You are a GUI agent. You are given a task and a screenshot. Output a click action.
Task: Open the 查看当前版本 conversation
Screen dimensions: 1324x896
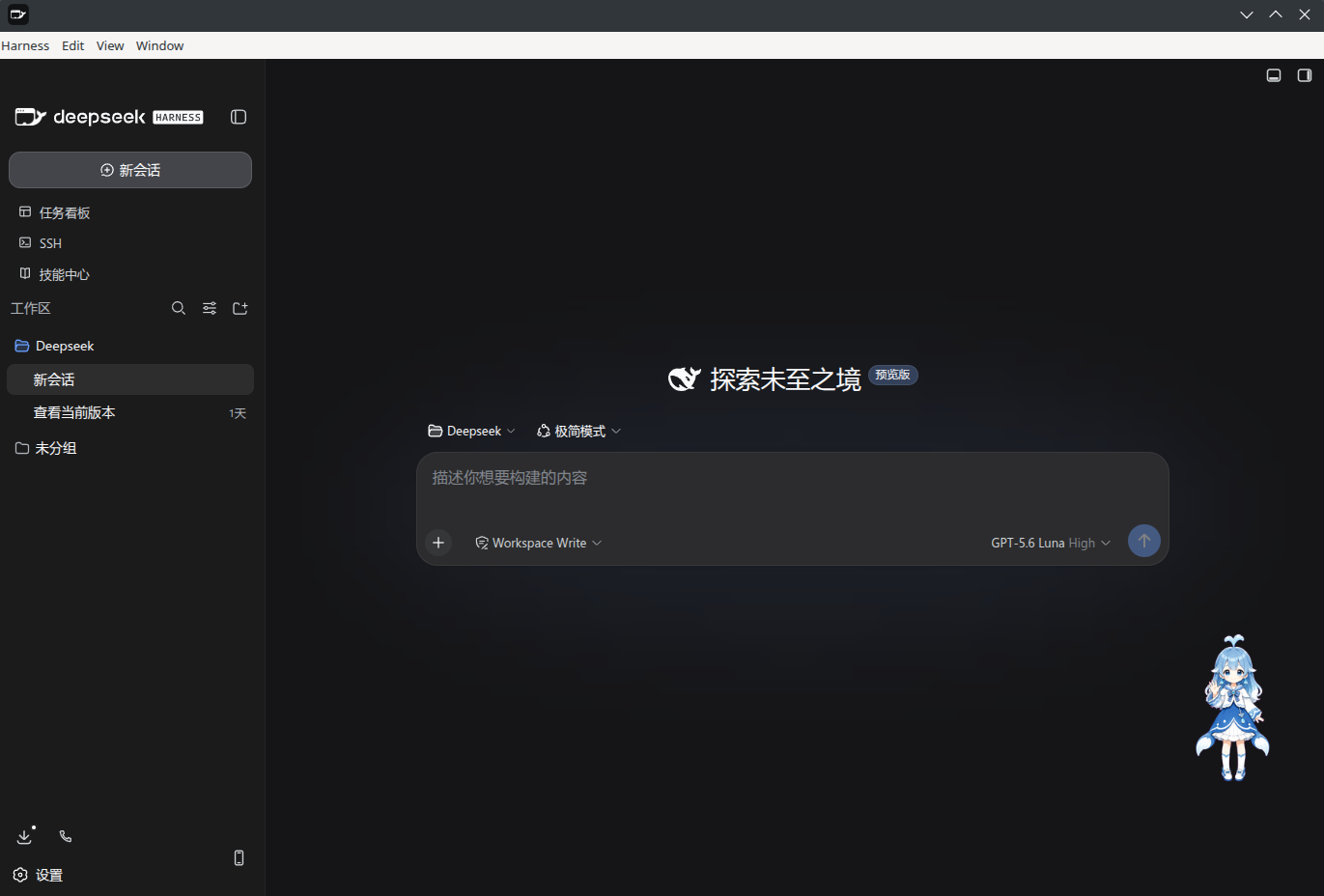tap(130, 412)
